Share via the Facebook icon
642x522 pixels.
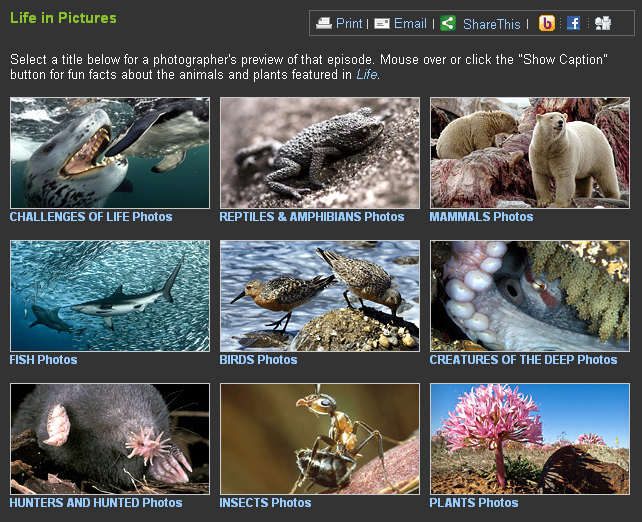click(574, 23)
